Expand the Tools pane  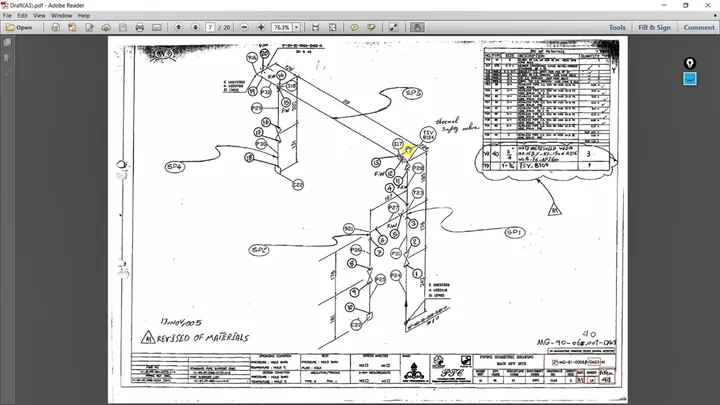click(x=617, y=28)
